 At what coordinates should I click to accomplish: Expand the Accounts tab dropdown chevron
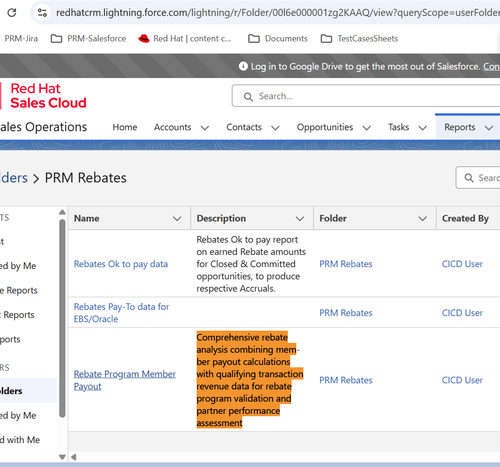(x=205, y=128)
